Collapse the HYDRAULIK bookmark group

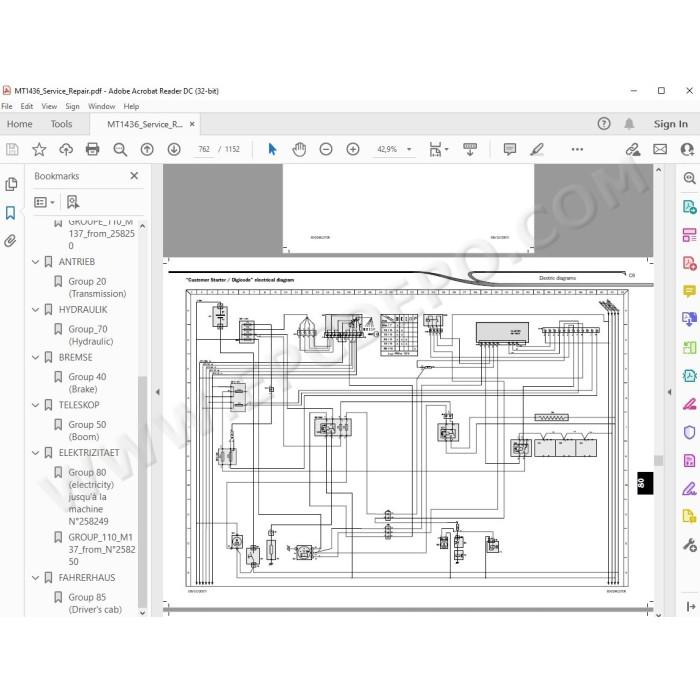[36, 309]
